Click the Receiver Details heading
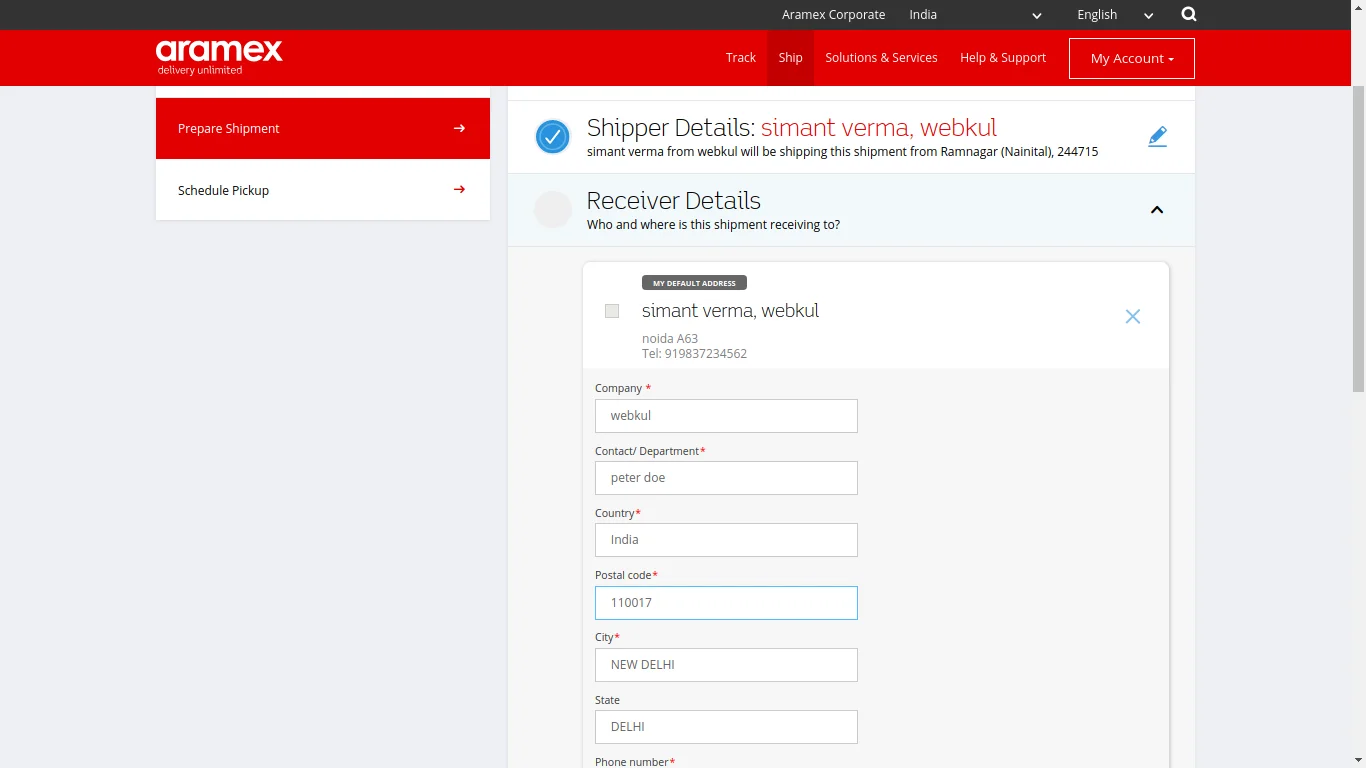 pyautogui.click(x=674, y=201)
